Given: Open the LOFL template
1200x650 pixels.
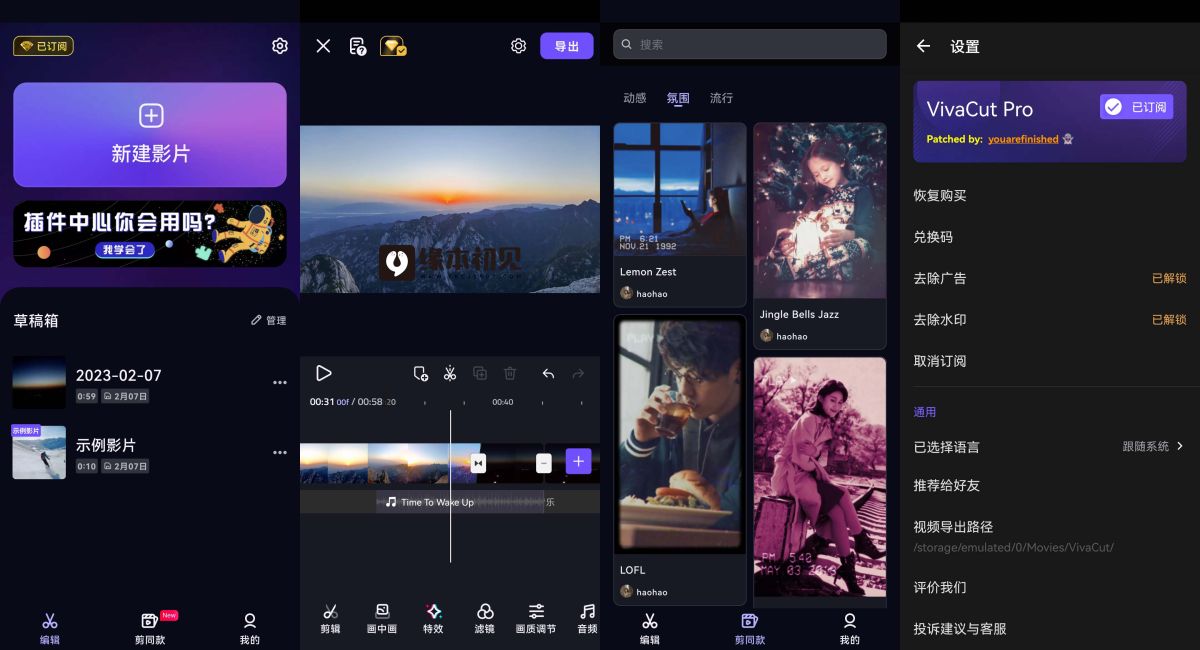Looking at the screenshot, I should tap(680, 459).
